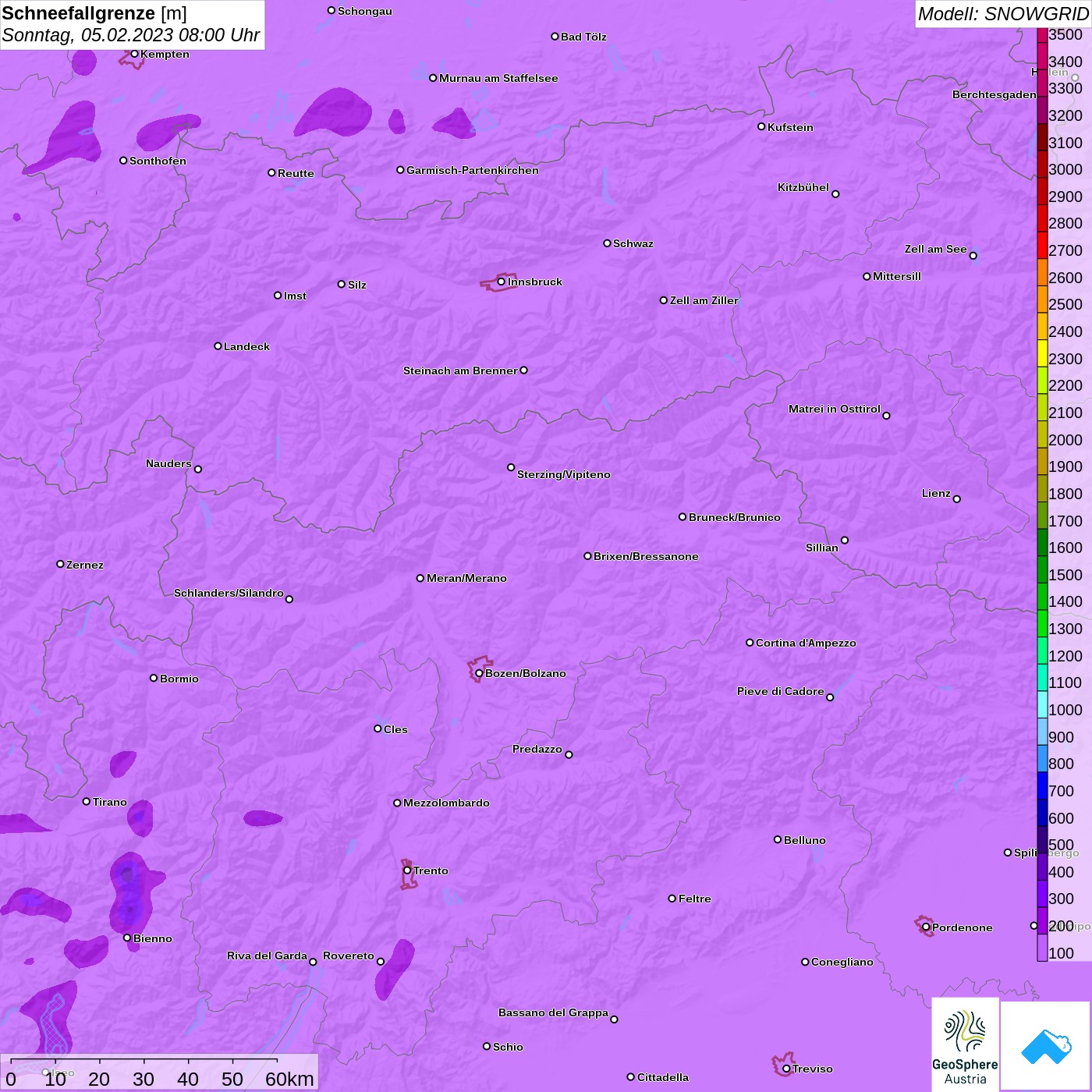Click the Conegliano label
This screenshot has height=1092, width=1092.
(x=842, y=962)
